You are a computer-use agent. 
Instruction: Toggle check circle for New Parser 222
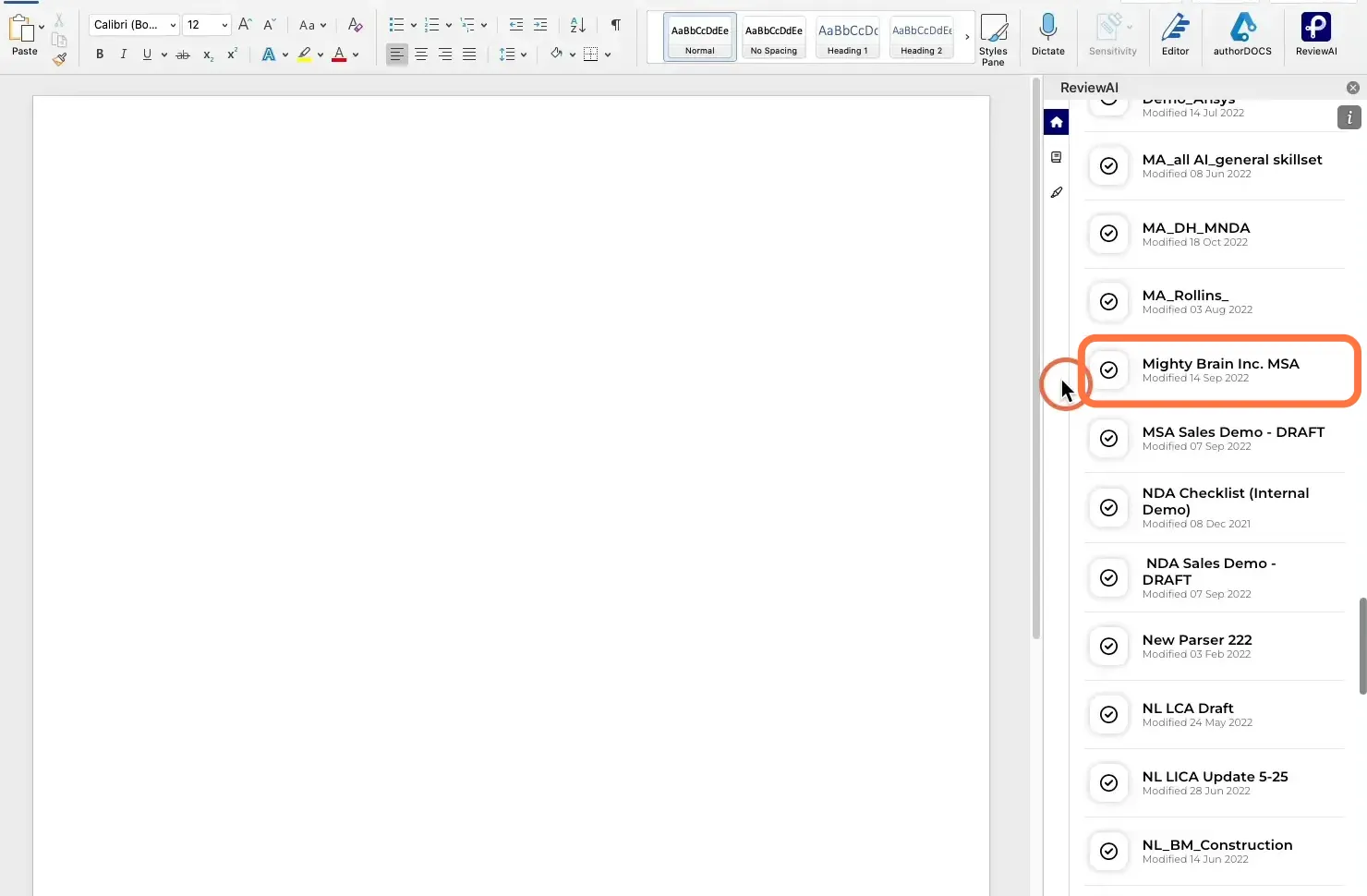click(x=1108, y=646)
